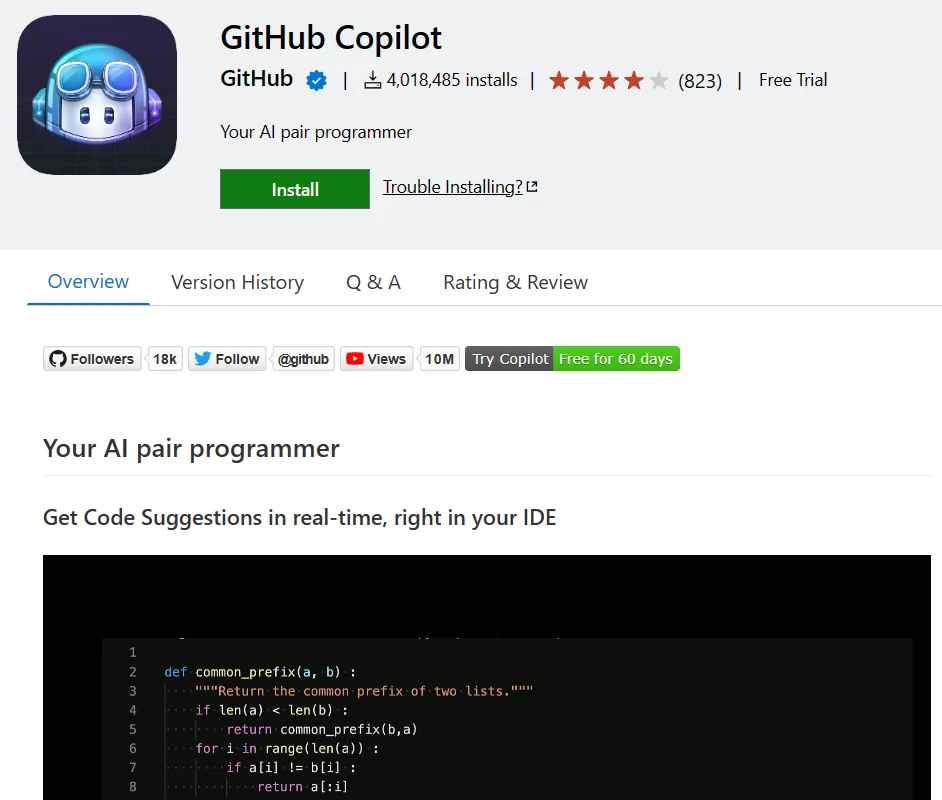Click the download icon beside installs count
This screenshot has height=800, width=942.
[x=373, y=81]
